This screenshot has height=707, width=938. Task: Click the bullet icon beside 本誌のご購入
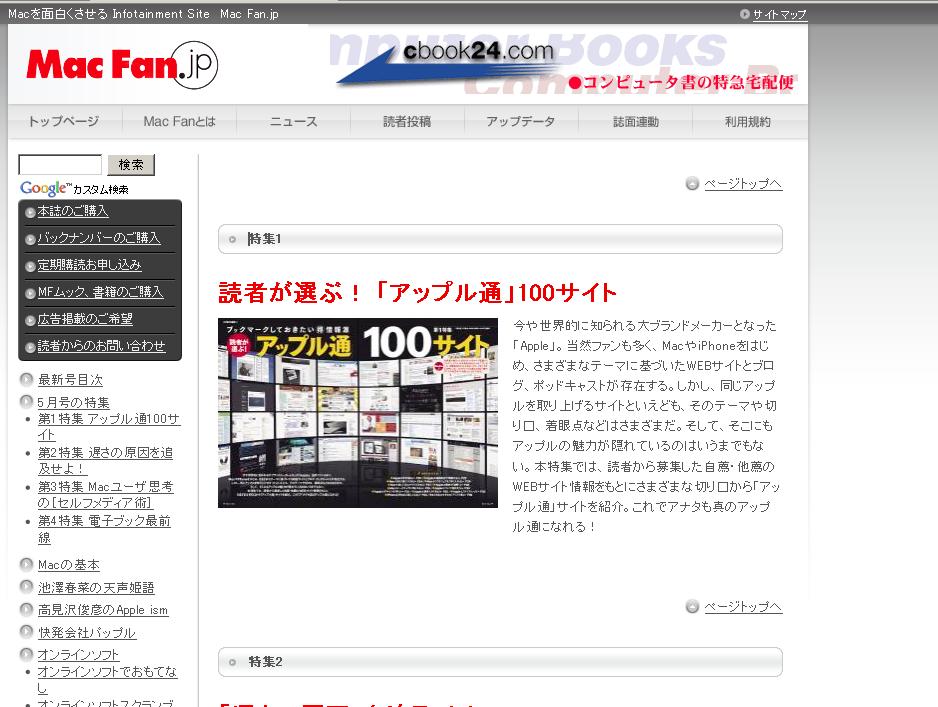click(x=30, y=212)
